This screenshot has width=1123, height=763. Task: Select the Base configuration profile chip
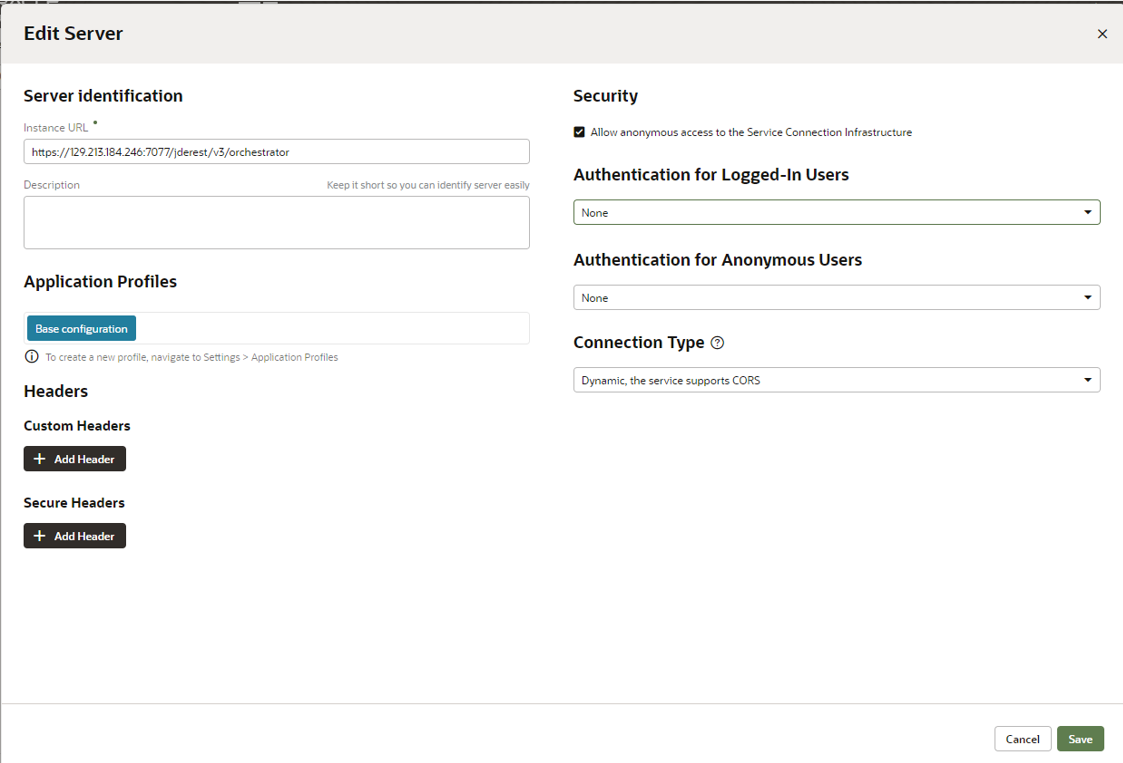(81, 329)
